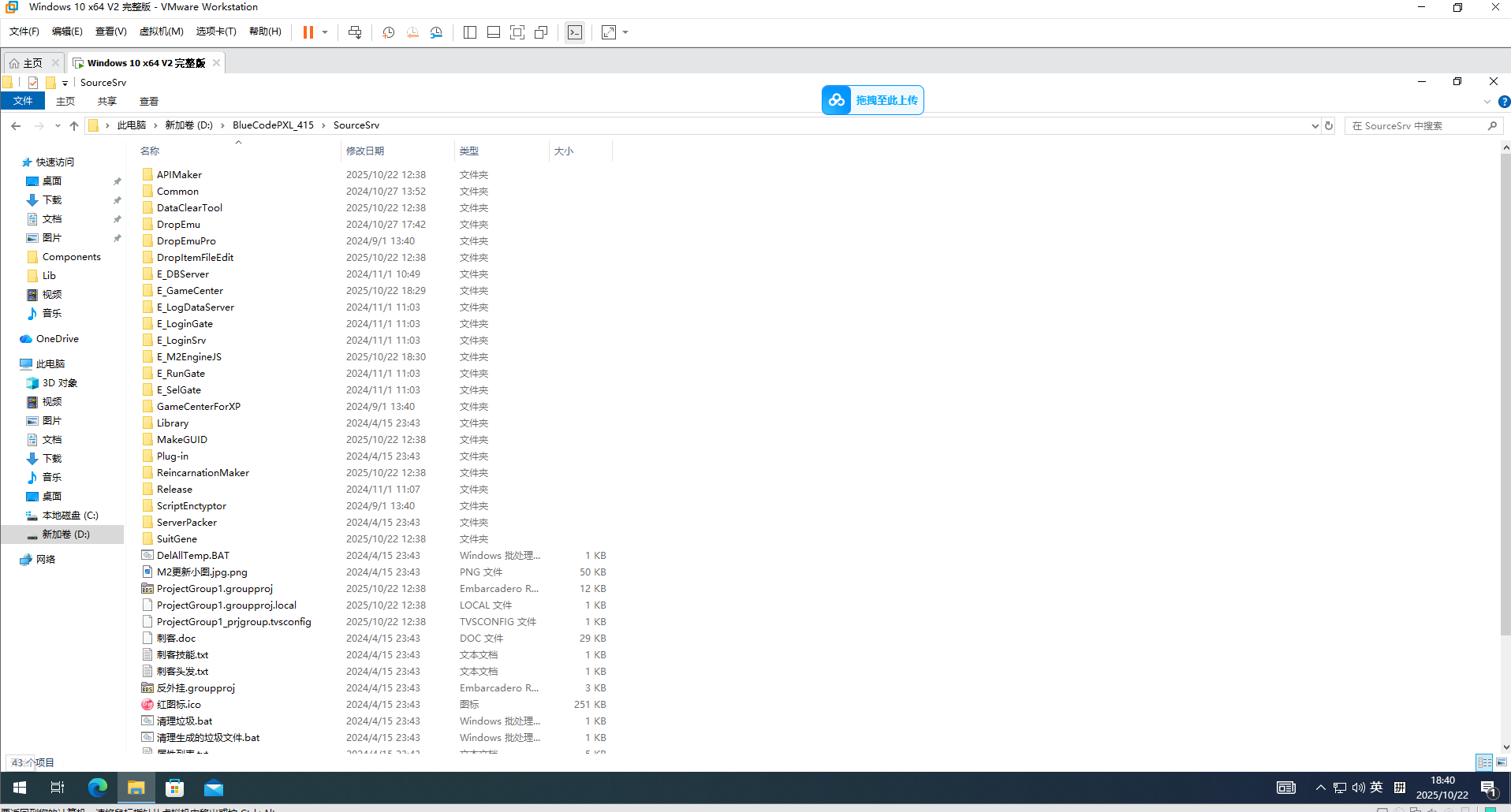Open the power options dropdown next to pause
The image size is (1511, 812).
[325, 32]
